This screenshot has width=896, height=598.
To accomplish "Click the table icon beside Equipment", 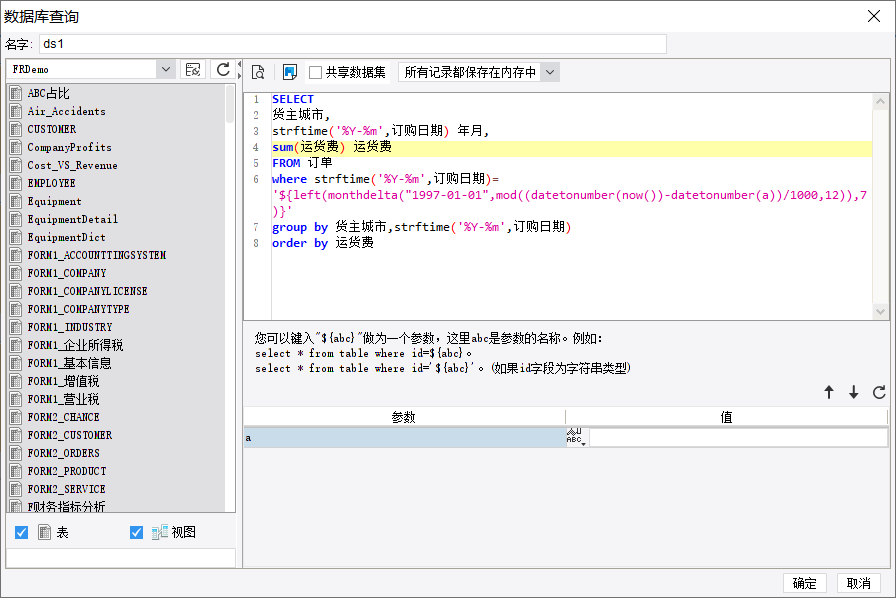I will (x=16, y=201).
